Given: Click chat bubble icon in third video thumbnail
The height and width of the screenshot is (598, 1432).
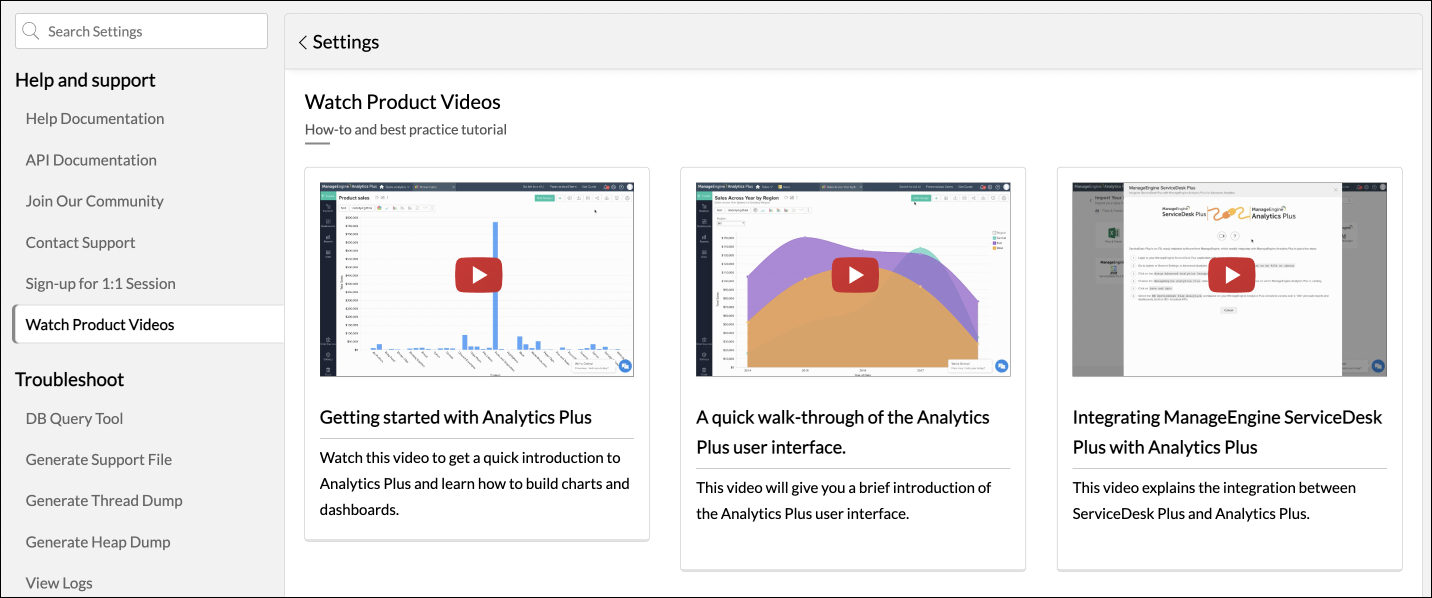Looking at the screenshot, I should pos(1378,367).
